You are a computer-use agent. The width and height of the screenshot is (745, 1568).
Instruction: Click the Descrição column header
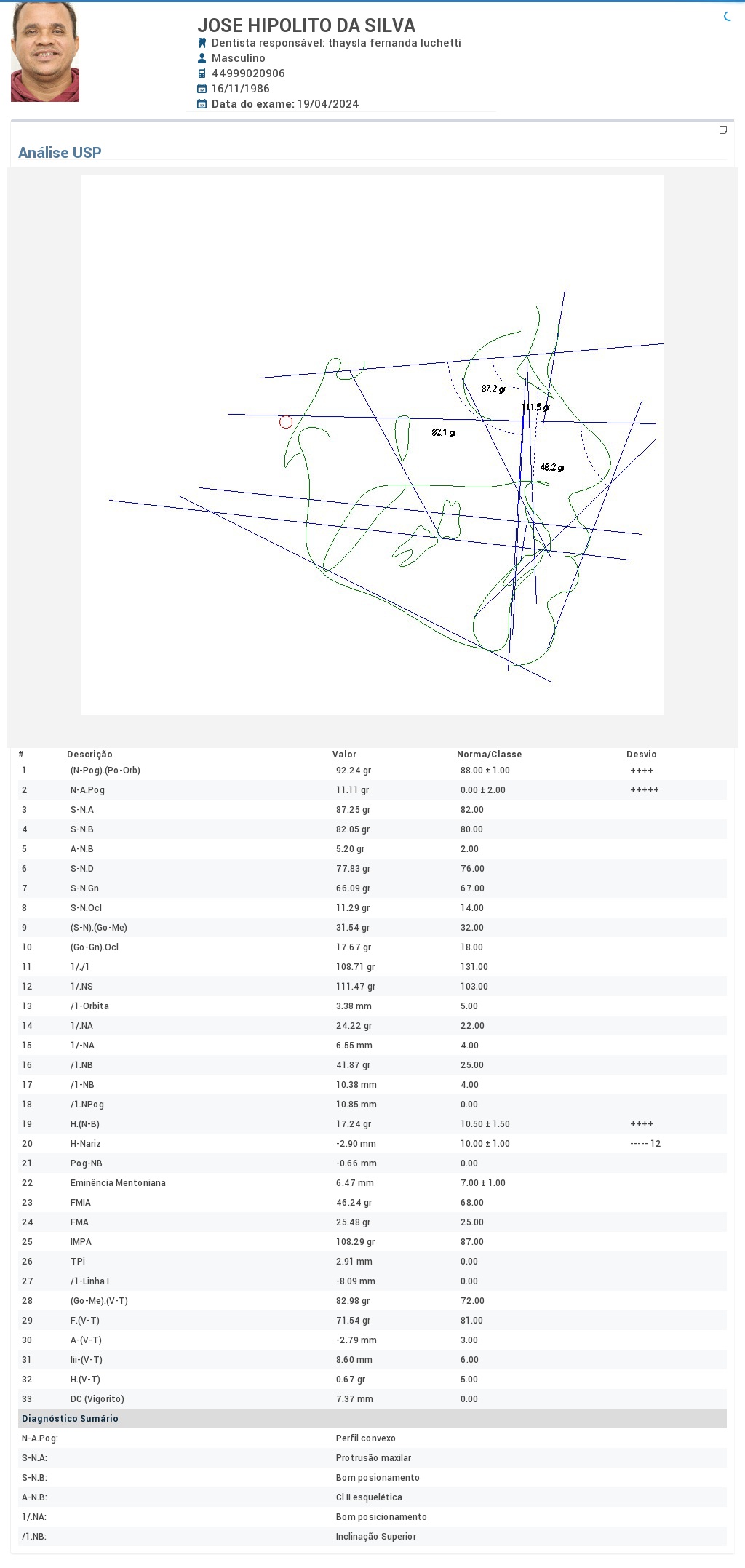click(89, 755)
